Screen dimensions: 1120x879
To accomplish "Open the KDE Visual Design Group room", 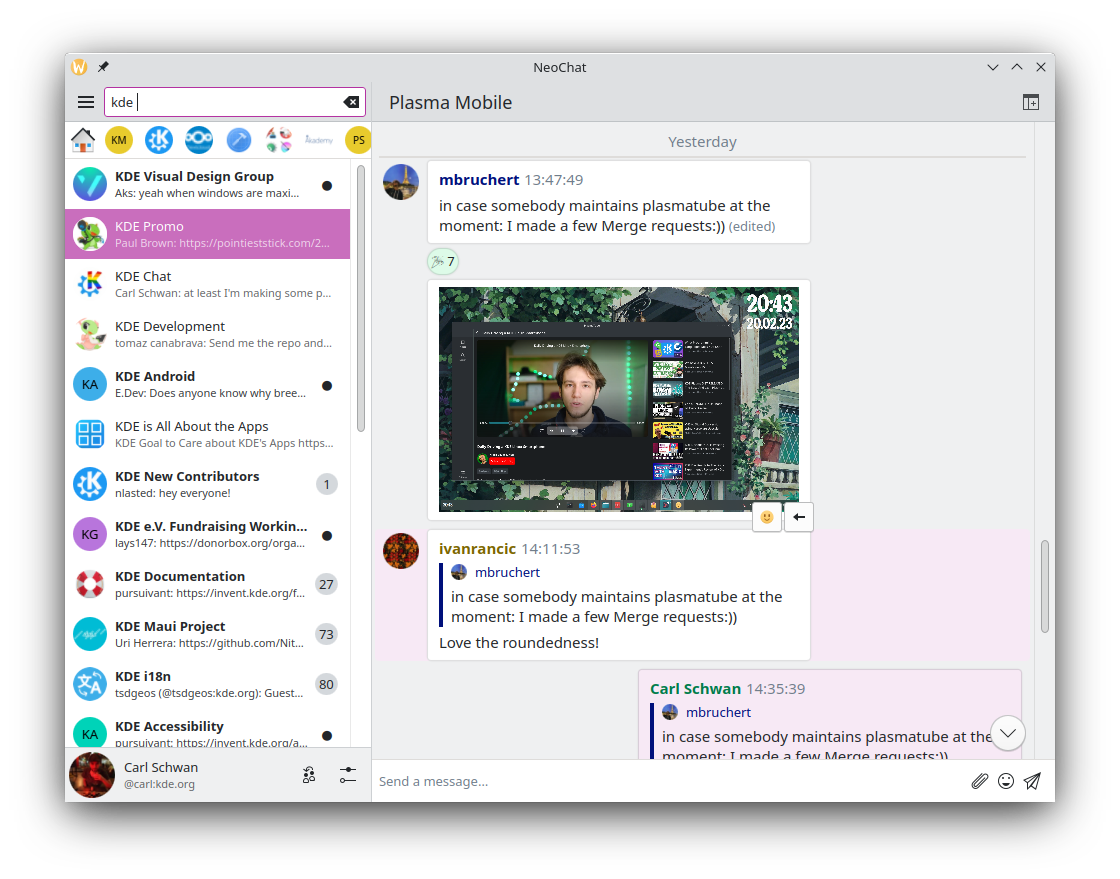I will click(x=208, y=184).
